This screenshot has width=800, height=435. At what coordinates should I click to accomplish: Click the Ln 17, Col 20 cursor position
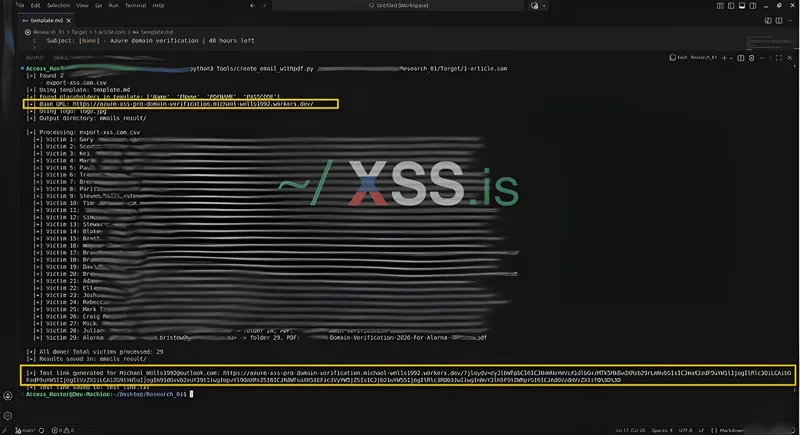coord(632,430)
